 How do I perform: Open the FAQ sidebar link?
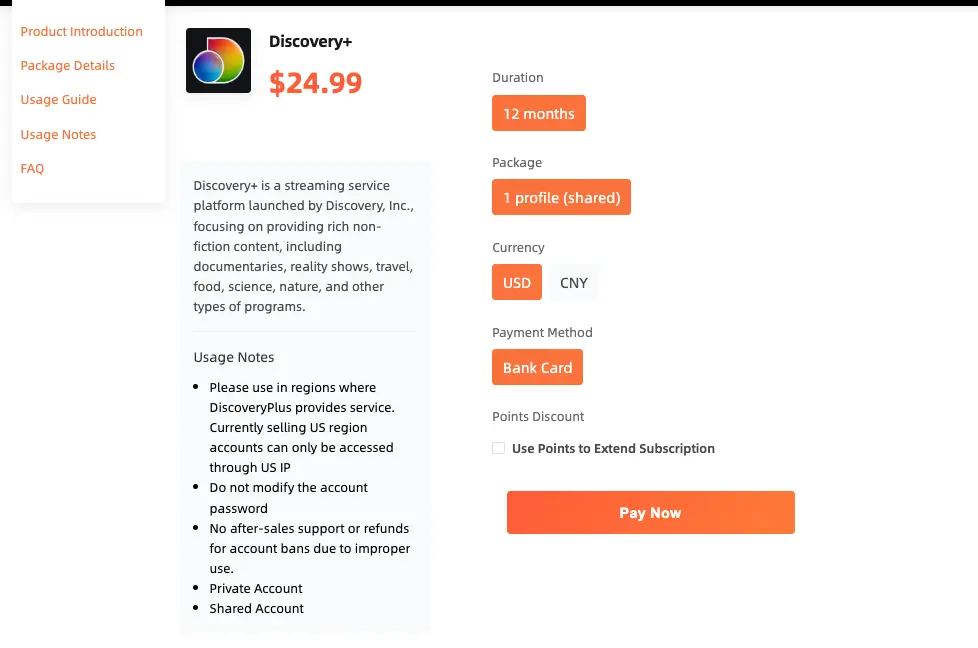(x=32, y=168)
